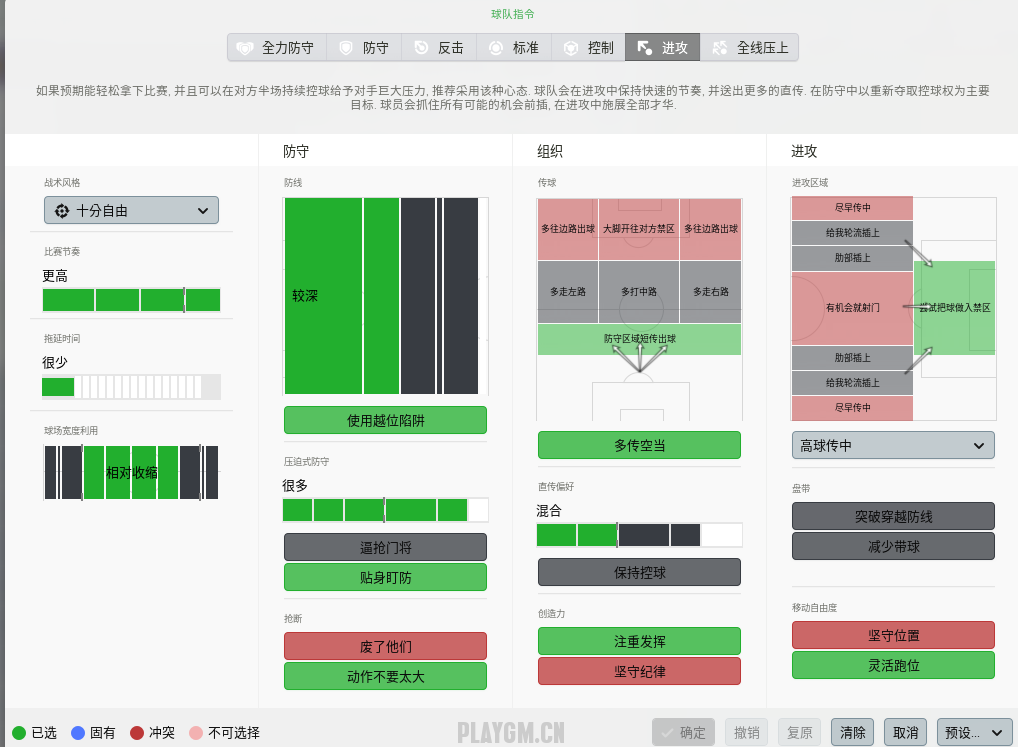Select 有机会就射门 attack zone
The height and width of the screenshot is (747, 1018).
coord(852,308)
